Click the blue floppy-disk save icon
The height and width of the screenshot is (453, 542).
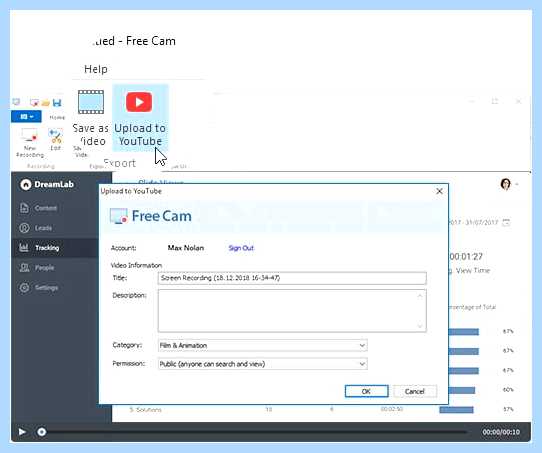pyautogui.click(x=57, y=103)
